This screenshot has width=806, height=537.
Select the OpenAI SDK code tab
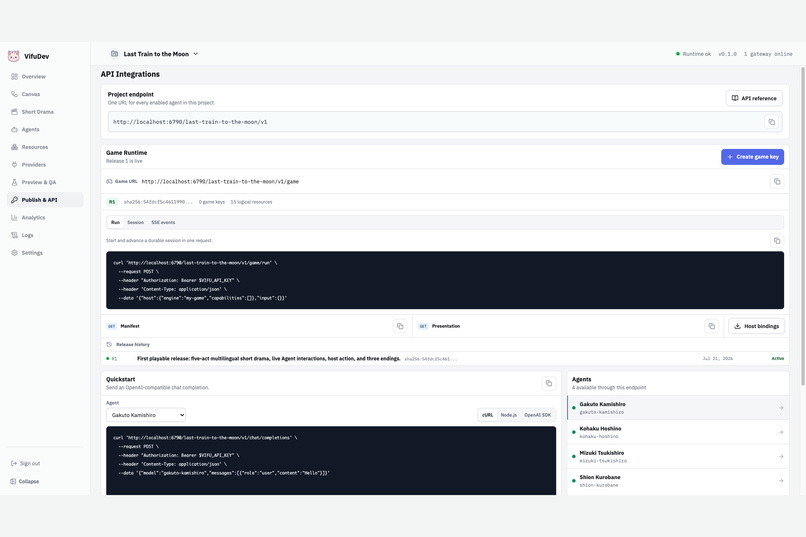(x=537, y=415)
